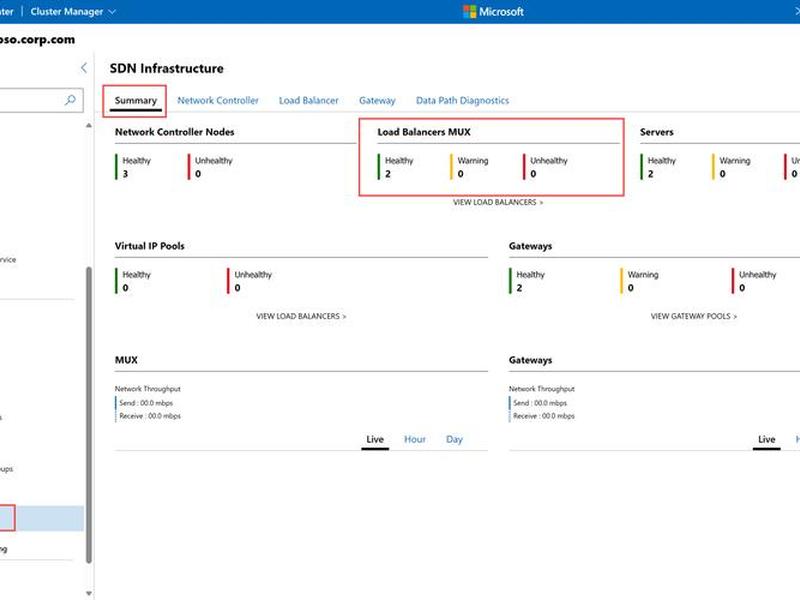Click the sidebar search input field
This screenshot has width=800, height=600.
tap(31, 100)
